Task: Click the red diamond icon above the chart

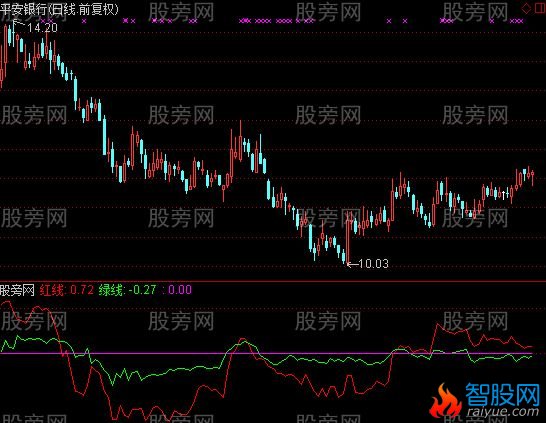Action: (x=526, y=9)
